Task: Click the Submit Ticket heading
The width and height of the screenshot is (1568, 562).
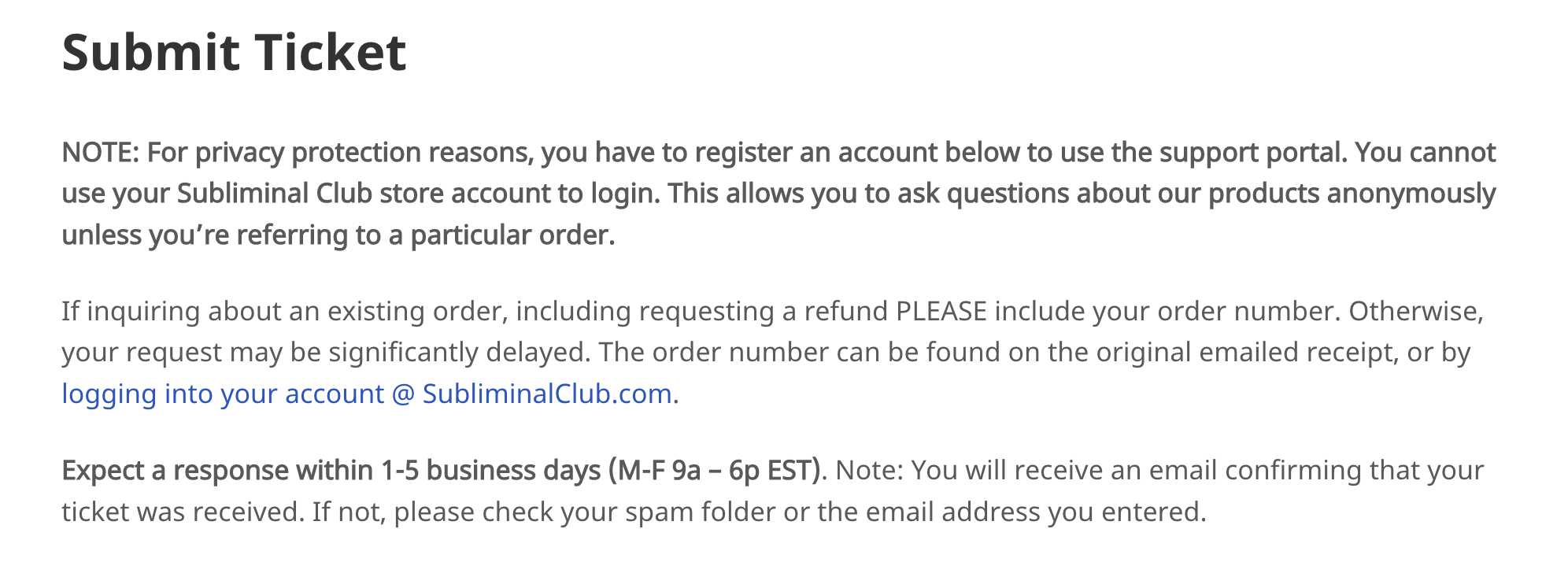Action: click(x=235, y=53)
